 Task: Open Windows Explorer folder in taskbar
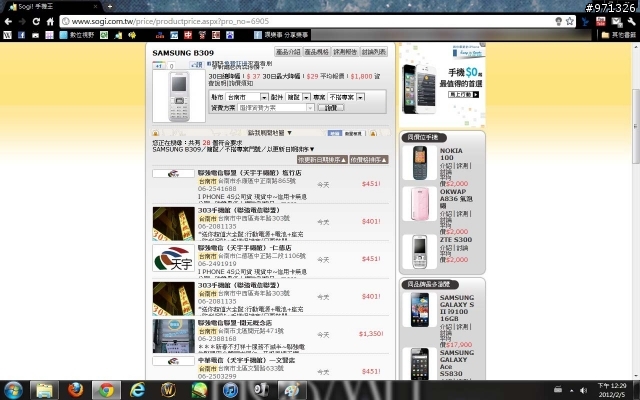[x=44, y=390]
